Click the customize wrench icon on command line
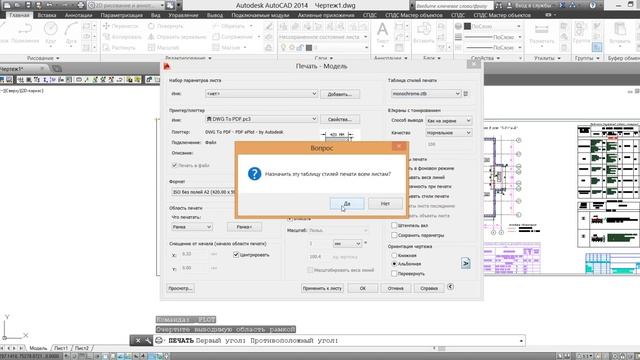640x360 pixels. pyautogui.click(x=147, y=340)
